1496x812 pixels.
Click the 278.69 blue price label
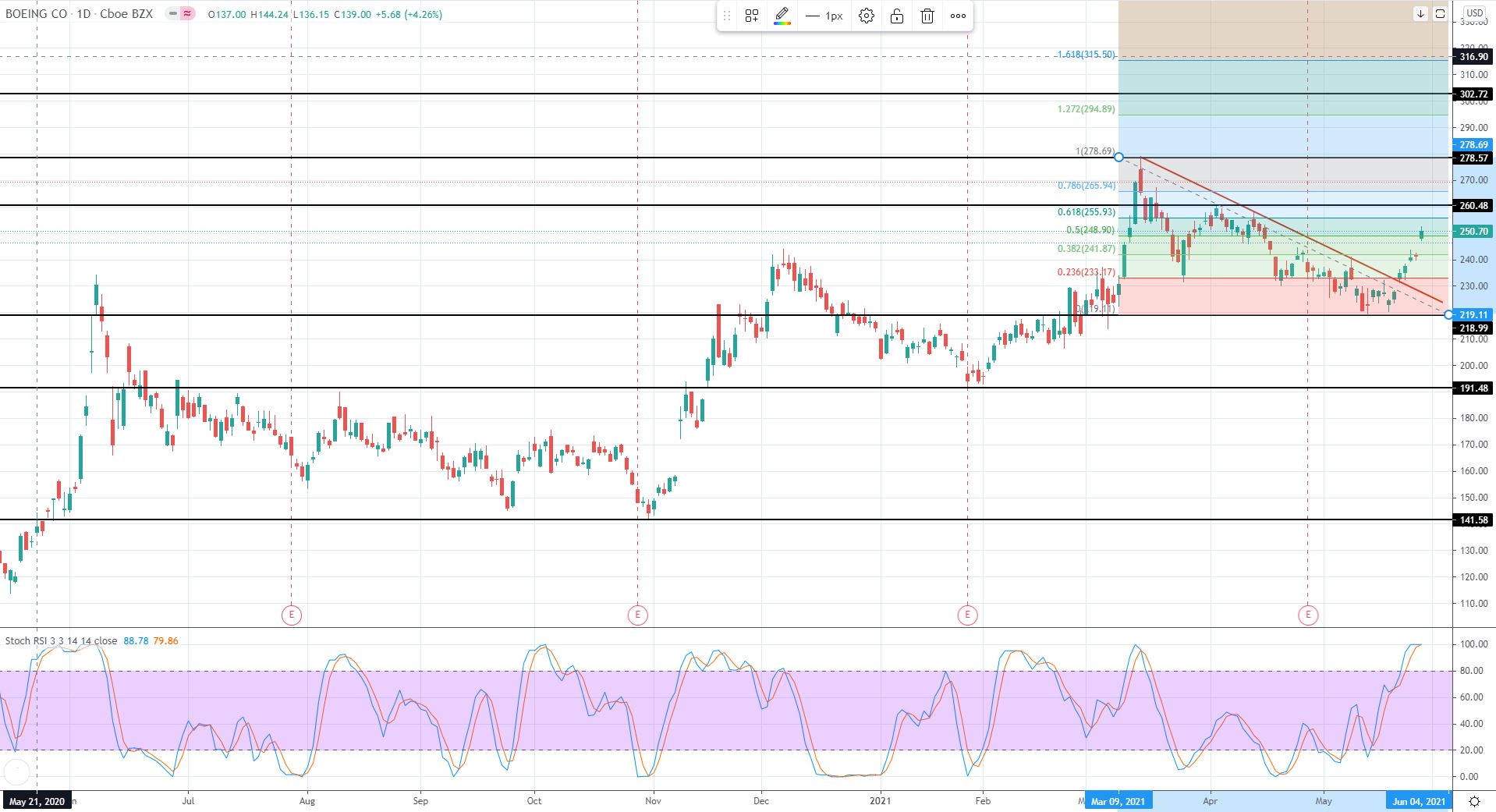(1473, 145)
